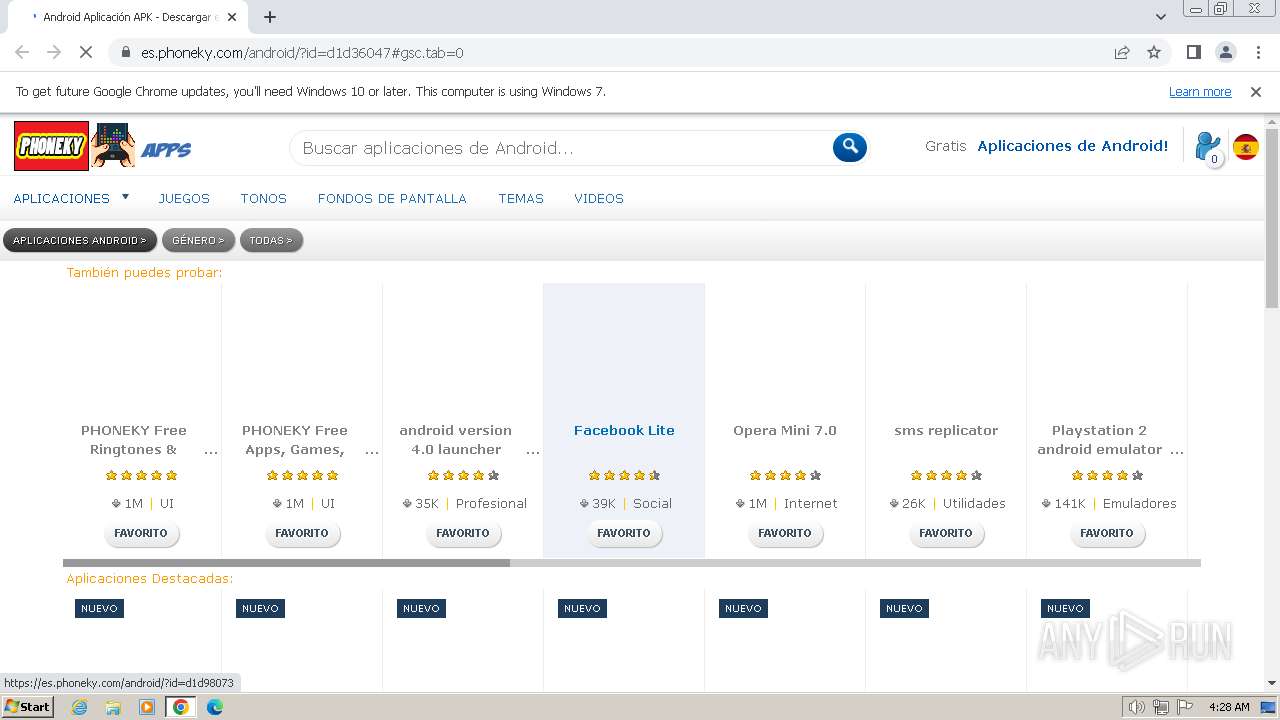
Task: Open the TEMAS section
Action: [x=521, y=198]
